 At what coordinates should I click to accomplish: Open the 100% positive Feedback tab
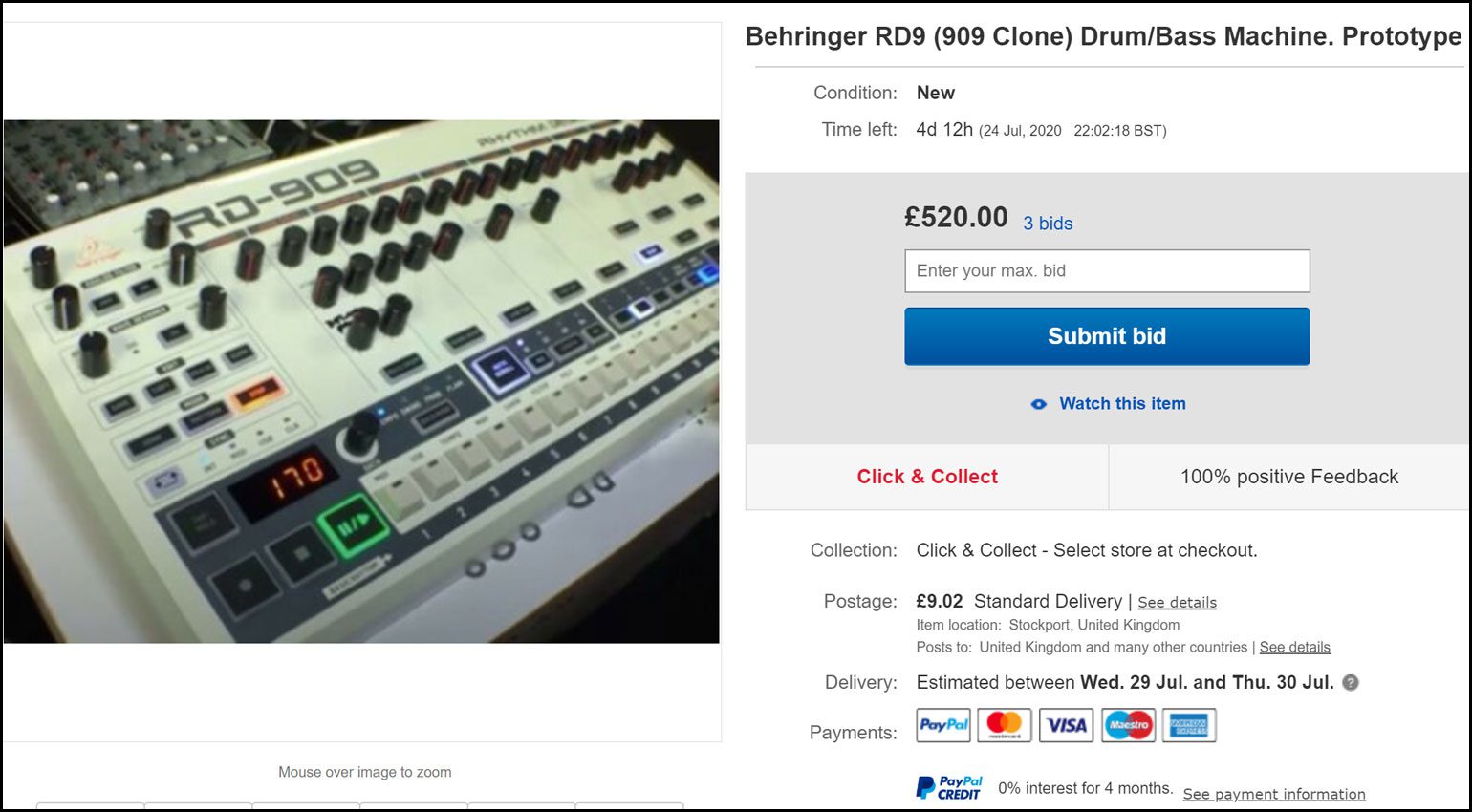click(x=1289, y=477)
